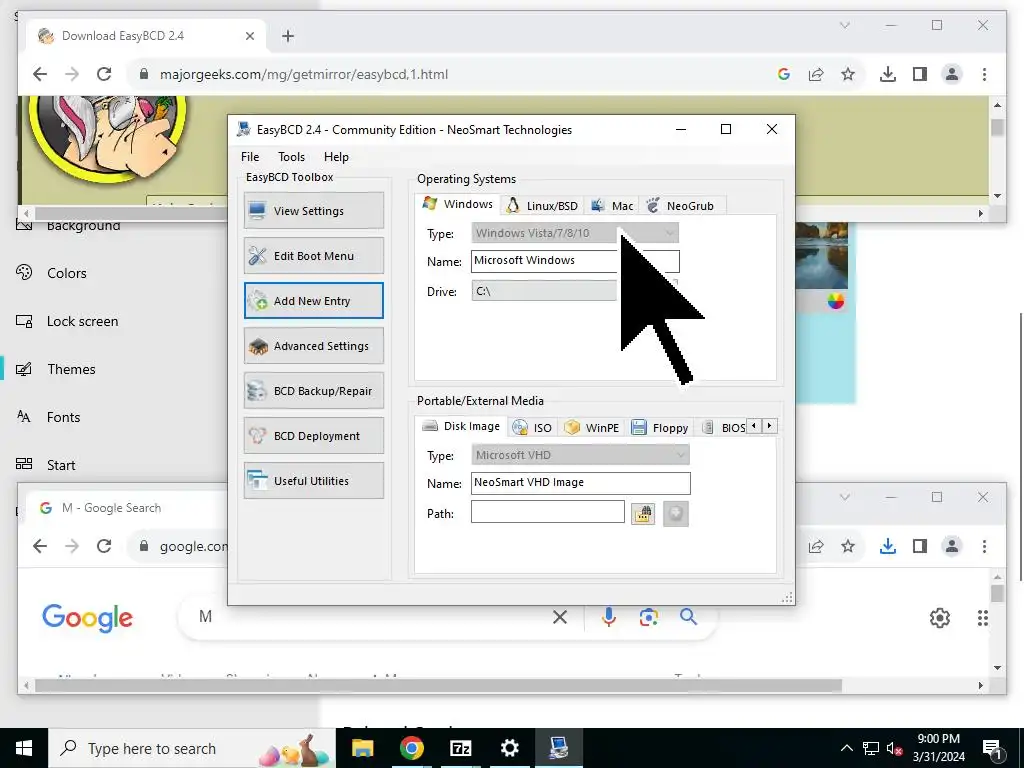Open the Tools menu in EasyBCD

(291, 157)
